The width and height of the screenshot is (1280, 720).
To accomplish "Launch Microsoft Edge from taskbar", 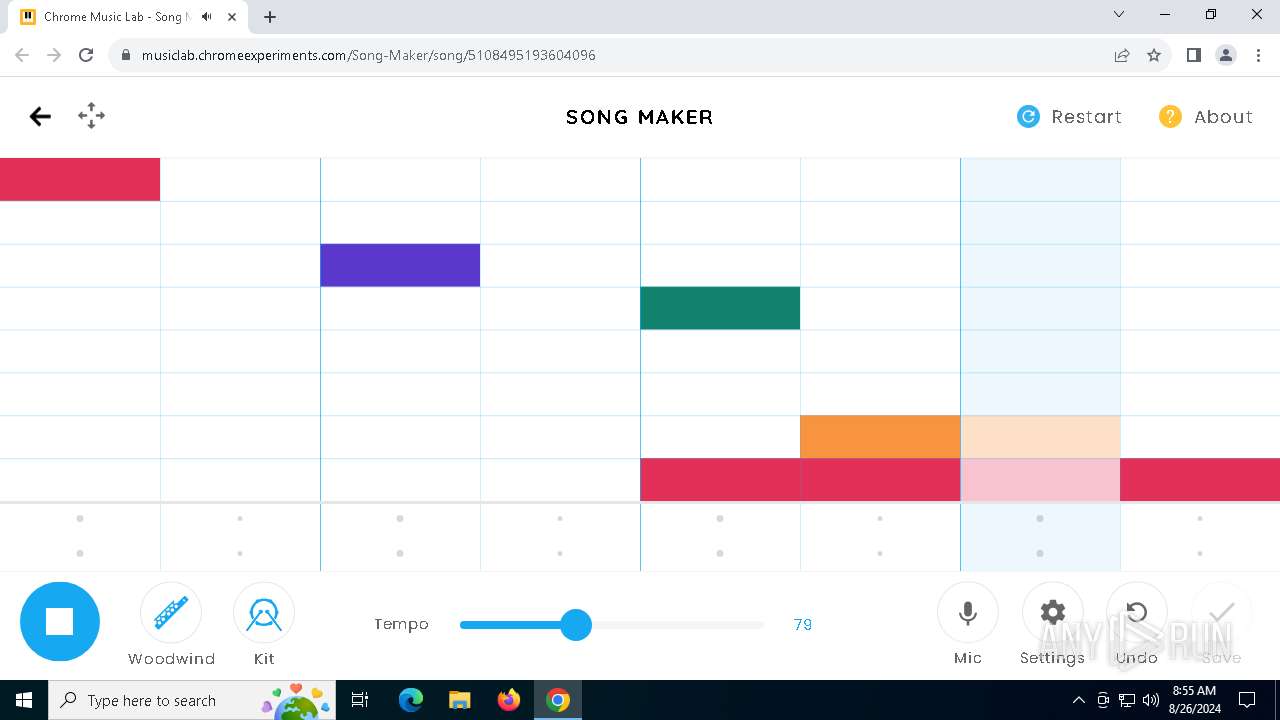I will tap(411, 700).
